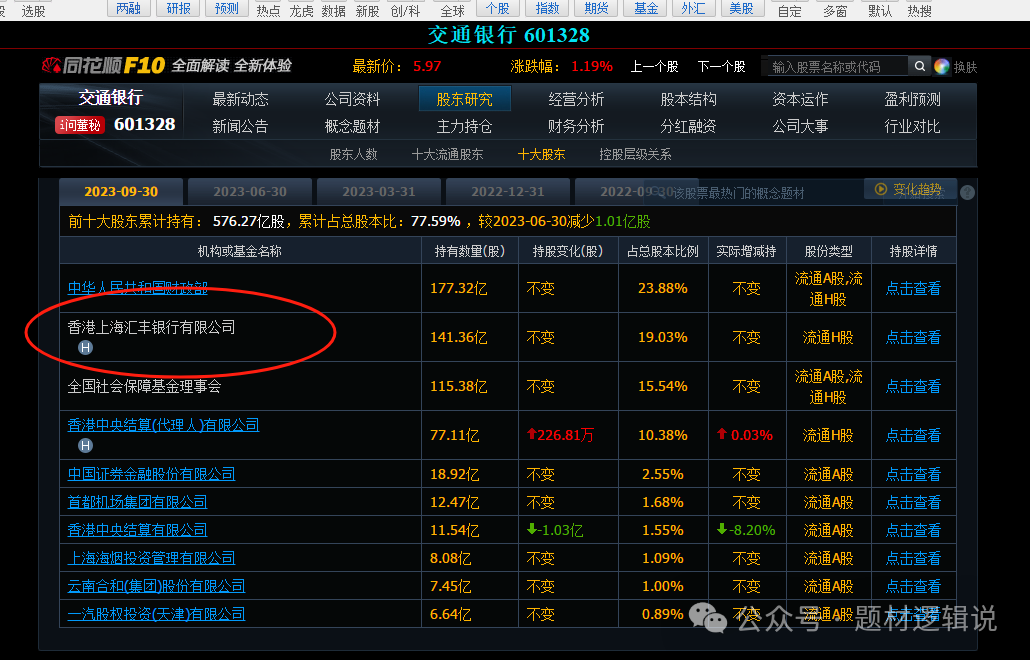Viewport: 1030px width, 660px height.
Task: Open 首都机场集团有限公司 shareholder link
Action: pos(138,502)
